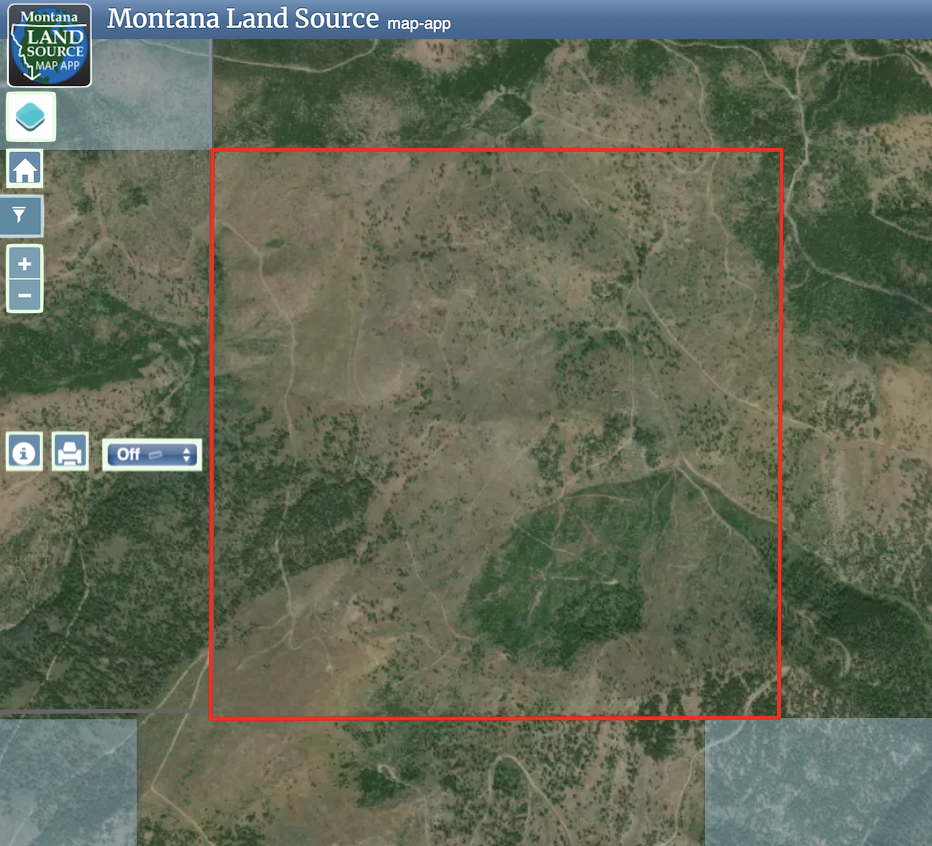Open the funnel filter tool
The width and height of the screenshot is (932, 846).
(25, 214)
